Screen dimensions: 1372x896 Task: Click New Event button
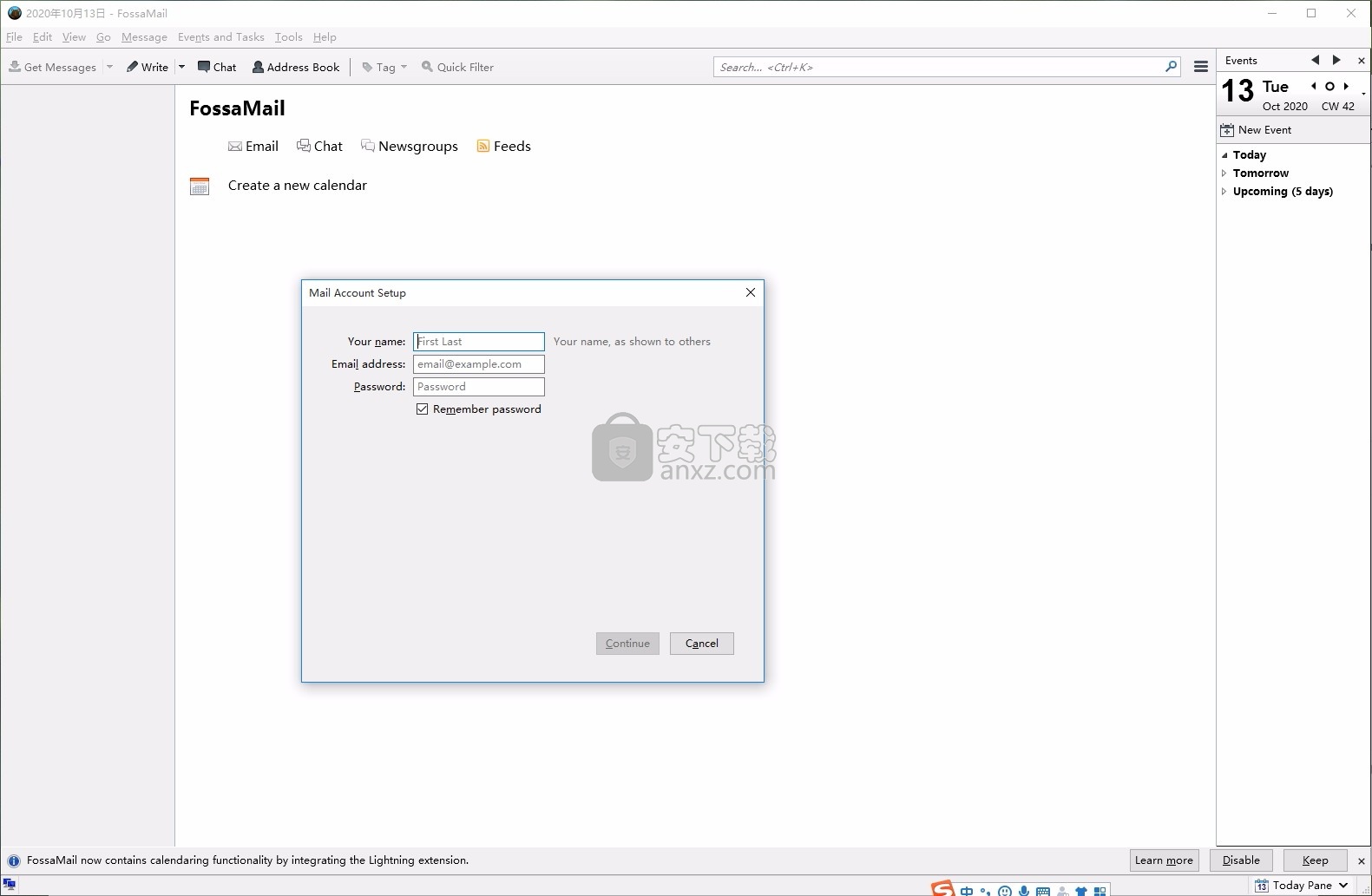coord(1256,130)
